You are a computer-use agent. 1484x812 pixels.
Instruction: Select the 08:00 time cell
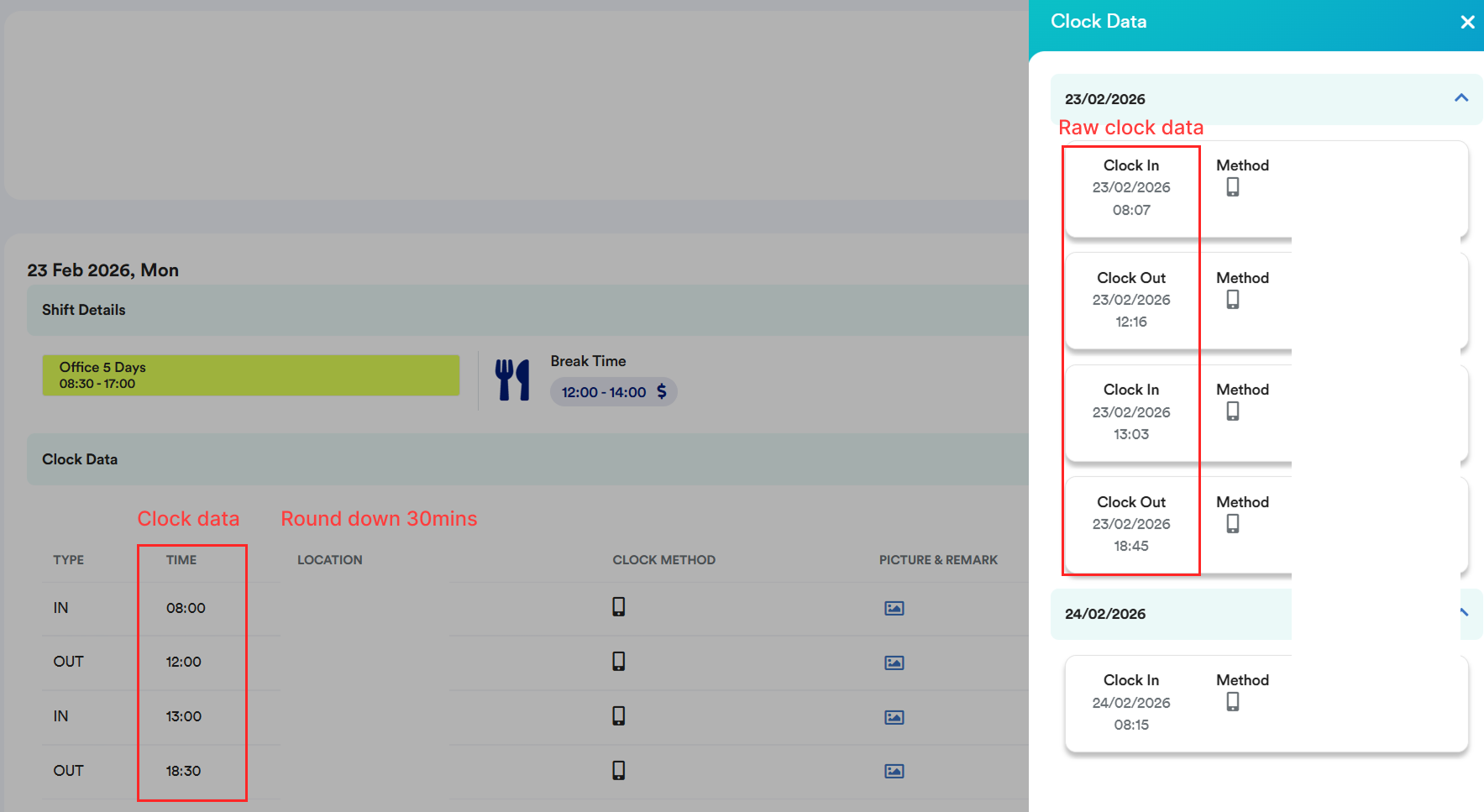click(186, 608)
